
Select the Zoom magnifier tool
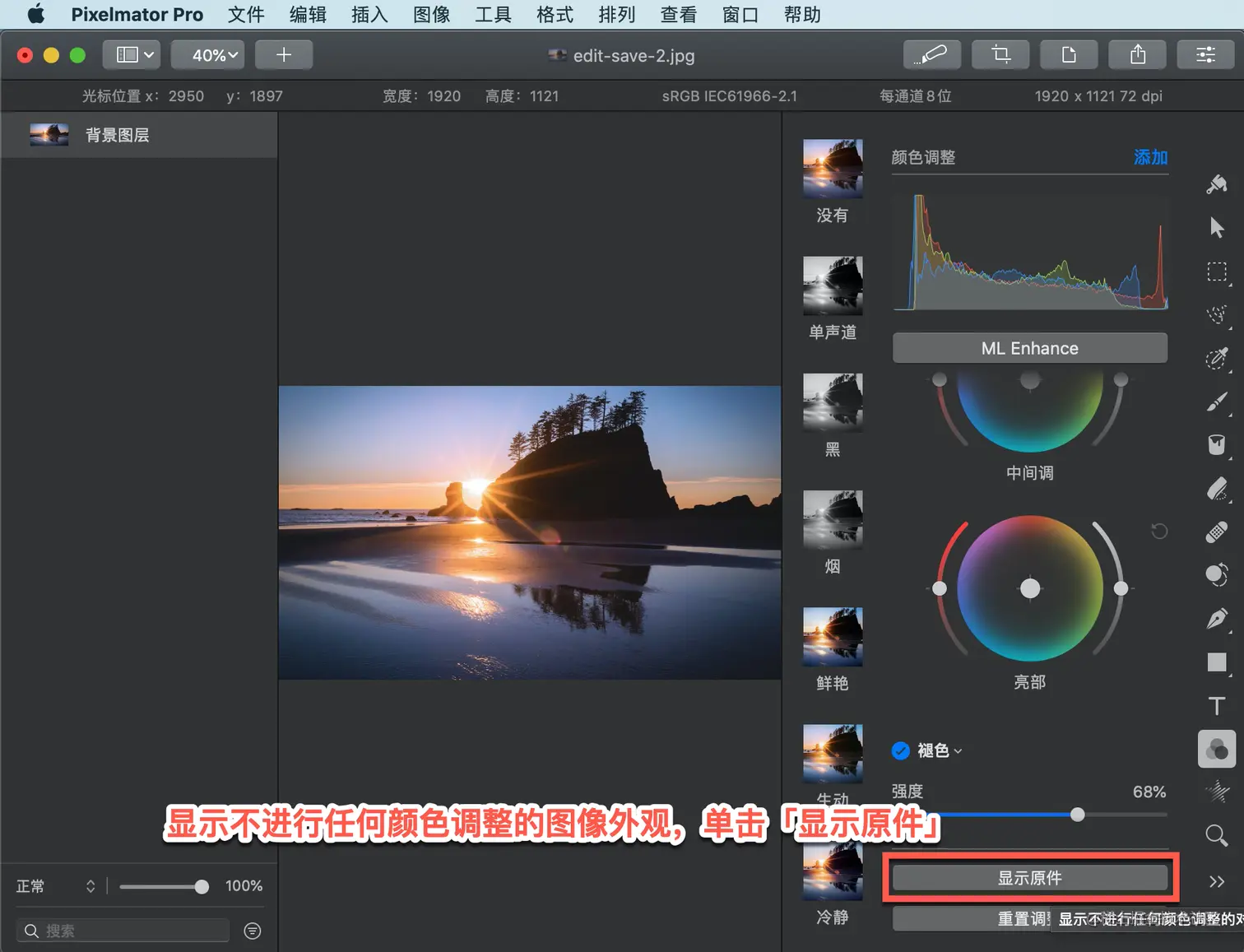point(1217,836)
